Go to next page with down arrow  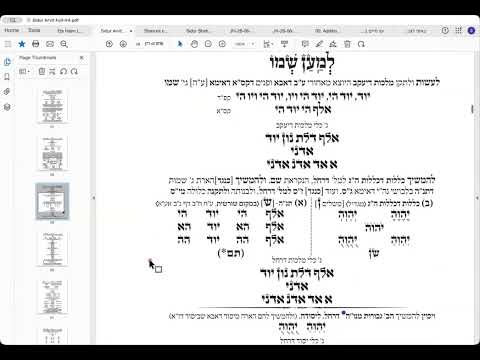[123, 44]
